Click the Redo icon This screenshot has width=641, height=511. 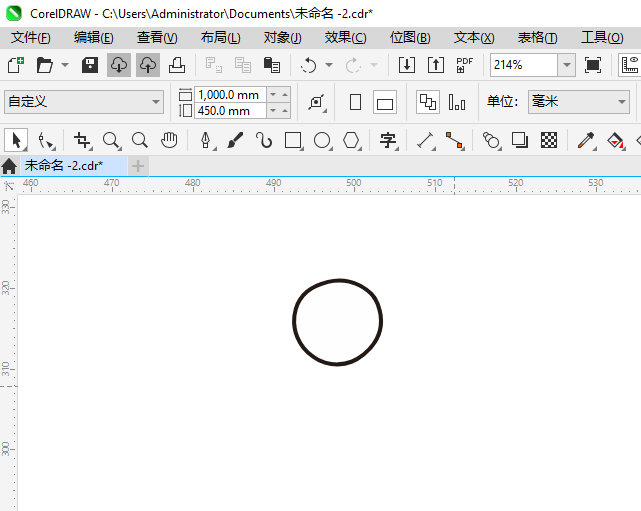pos(353,65)
